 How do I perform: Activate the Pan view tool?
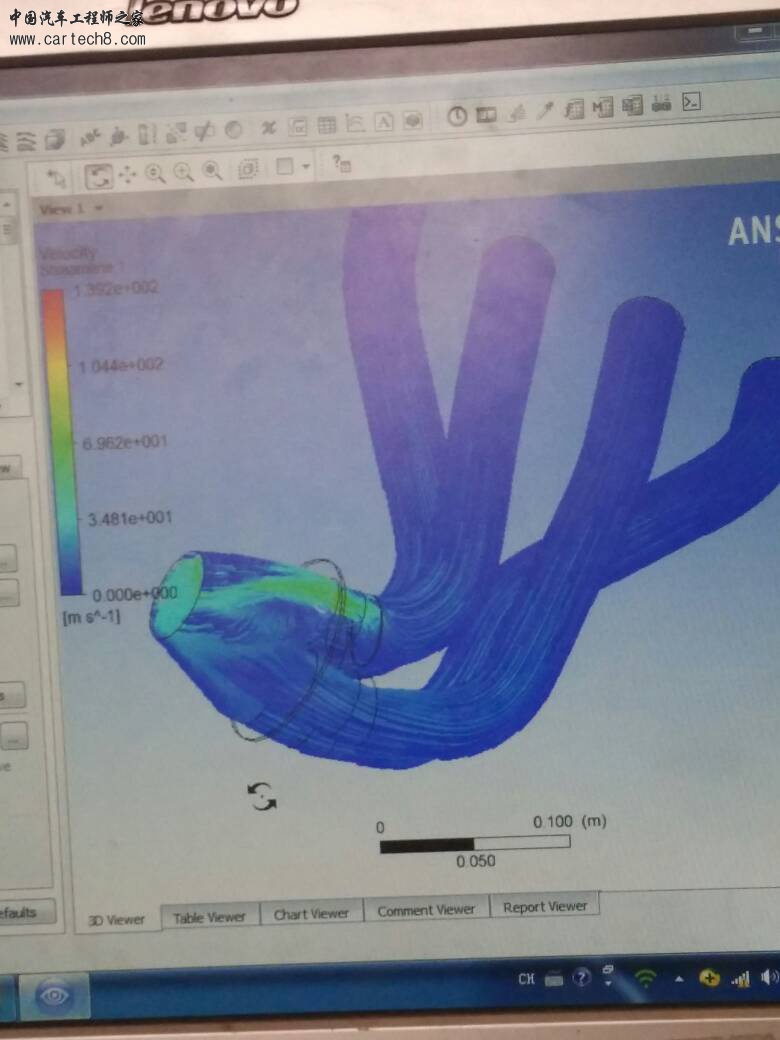[127, 175]
